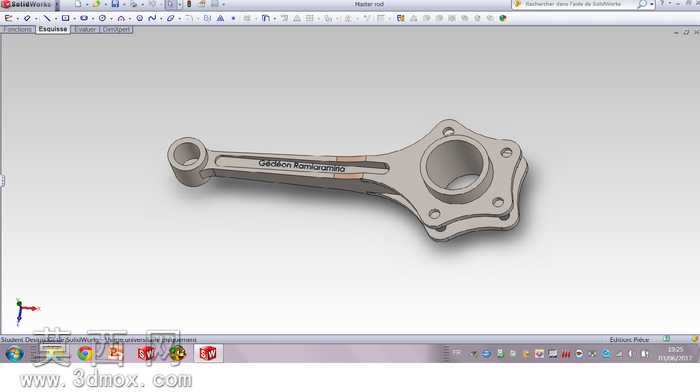700x392 pixels.
Task: Create a new document with the New icon
Action: 78,4
